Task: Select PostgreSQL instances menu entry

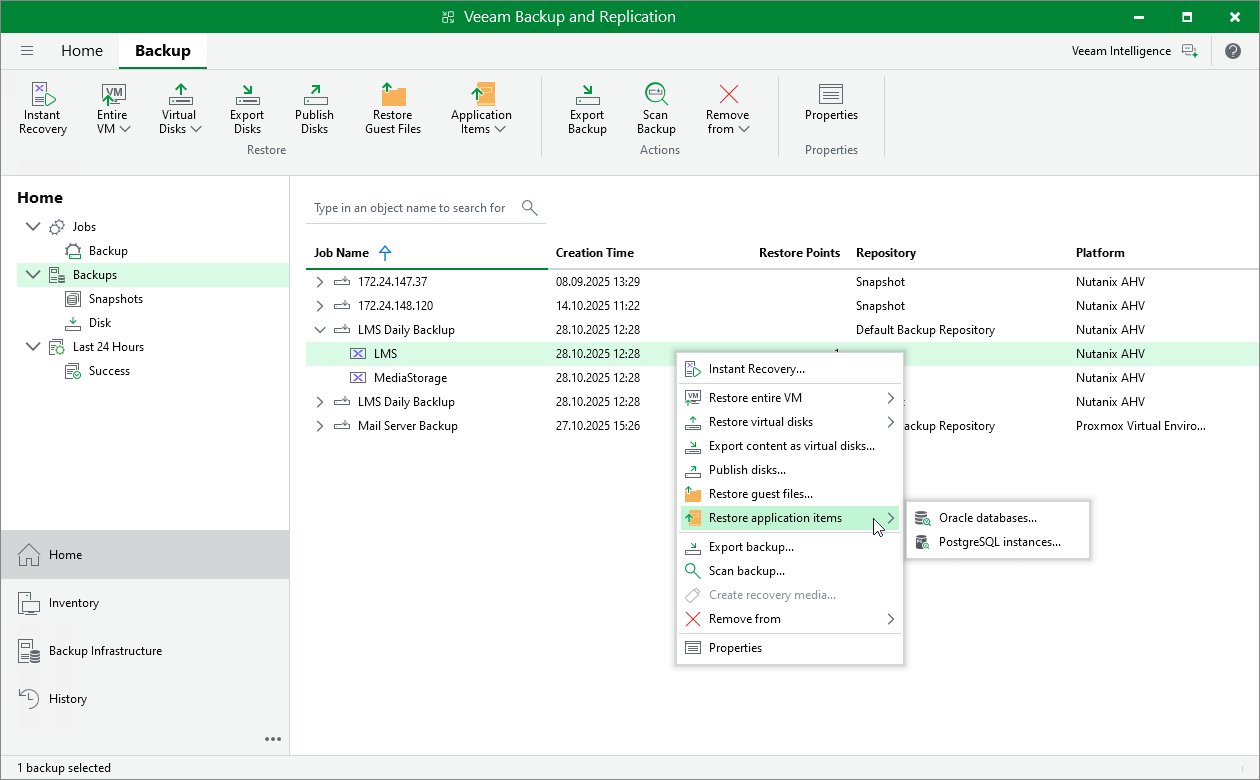Action: click(x=999, y=542)
